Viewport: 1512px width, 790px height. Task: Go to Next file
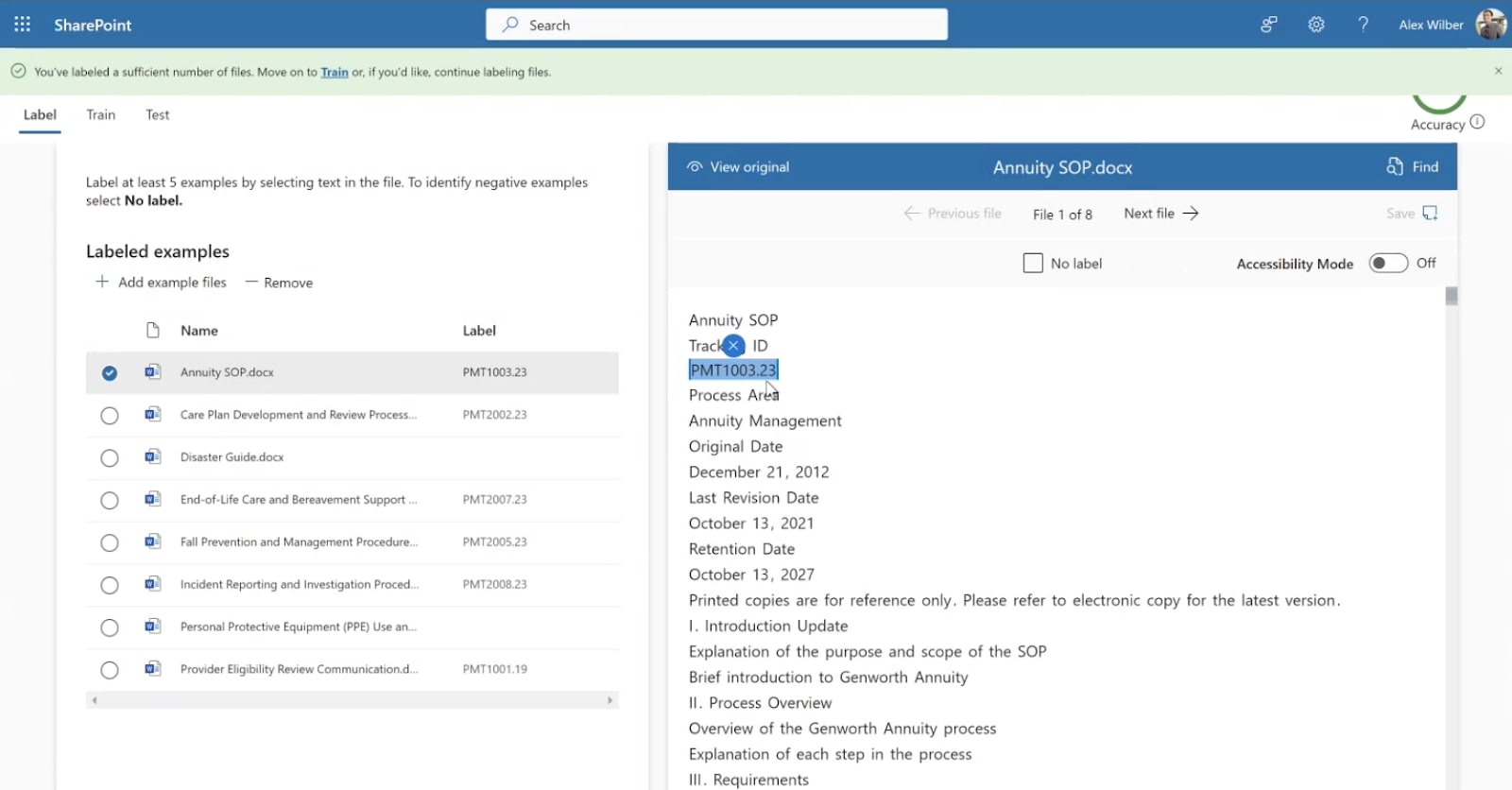[1160, 214]
